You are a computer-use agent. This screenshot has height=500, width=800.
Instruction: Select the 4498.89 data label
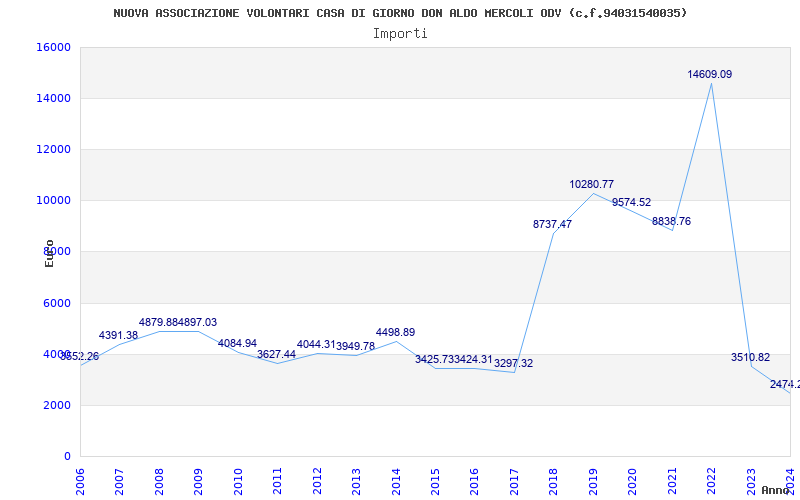point(395,332)
